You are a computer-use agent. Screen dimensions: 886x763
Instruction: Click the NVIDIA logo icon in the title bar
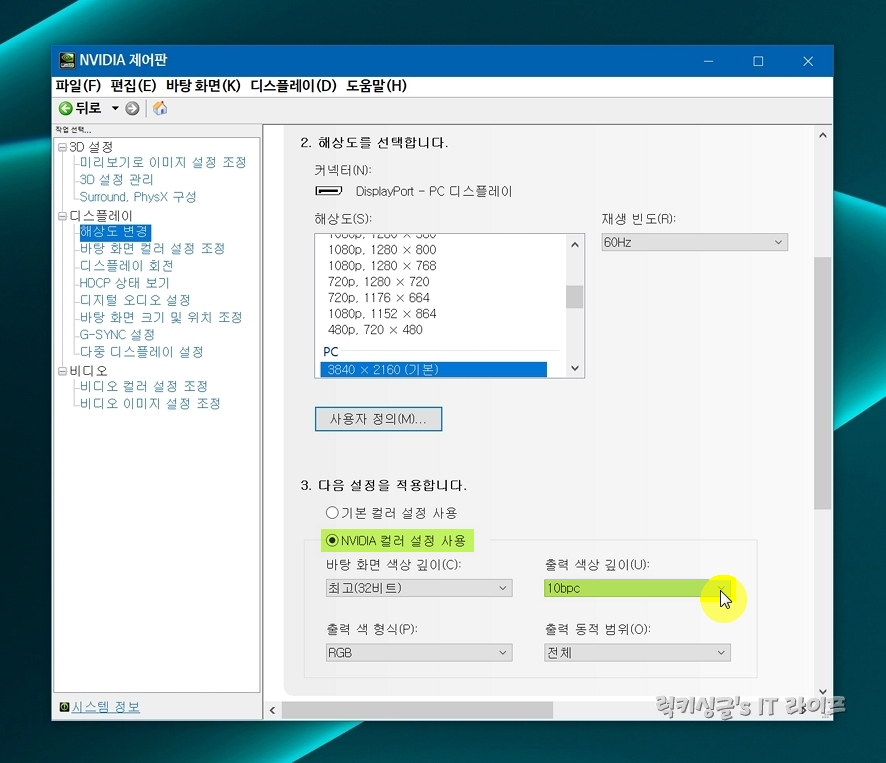tap(67, 60)
